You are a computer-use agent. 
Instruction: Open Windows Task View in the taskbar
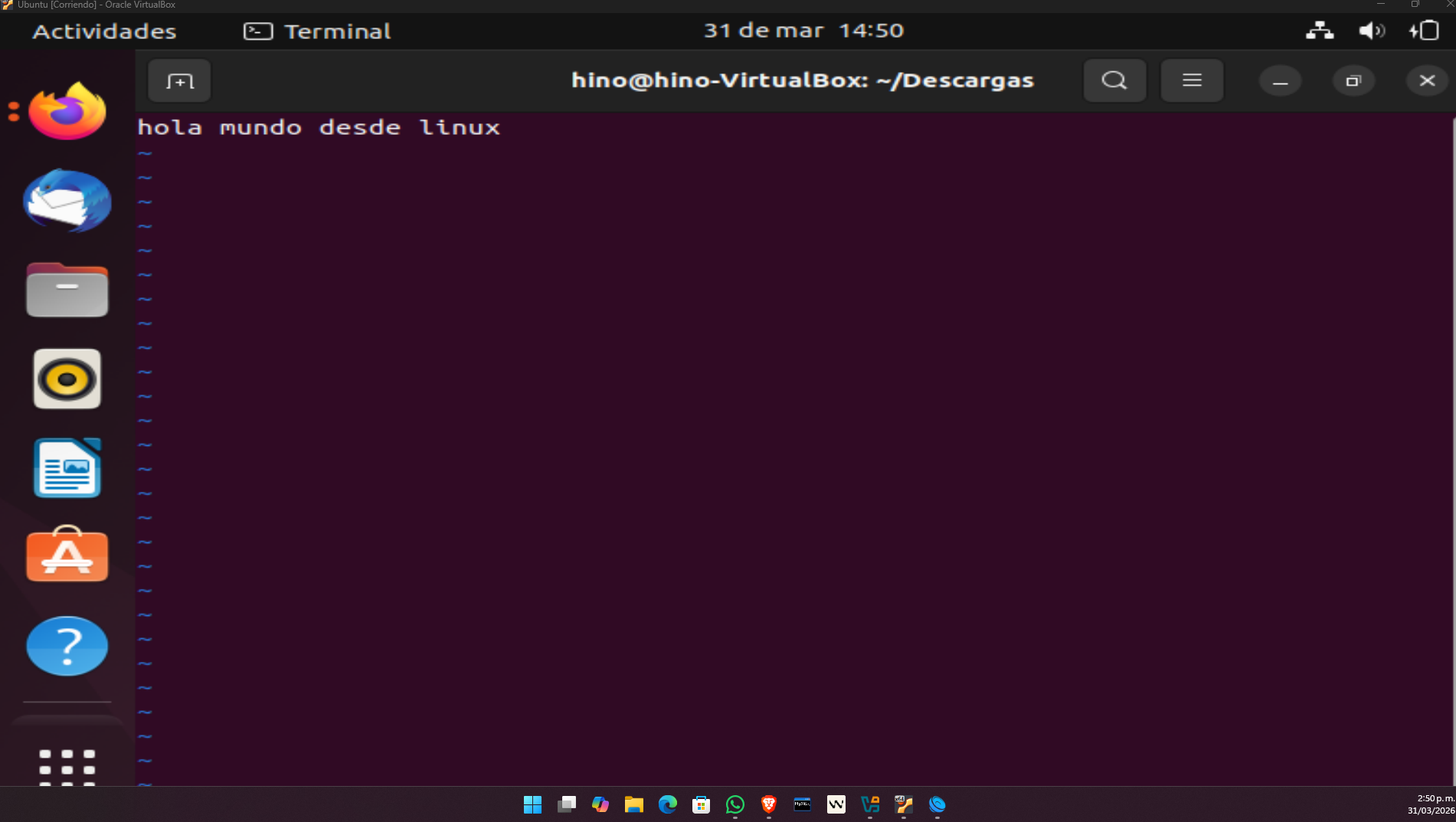point(567,804)
